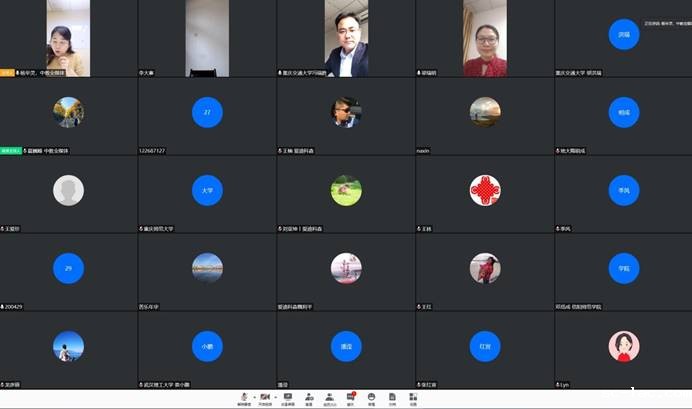Select man in suit video tile
The image size is (692, 409).
346,38
